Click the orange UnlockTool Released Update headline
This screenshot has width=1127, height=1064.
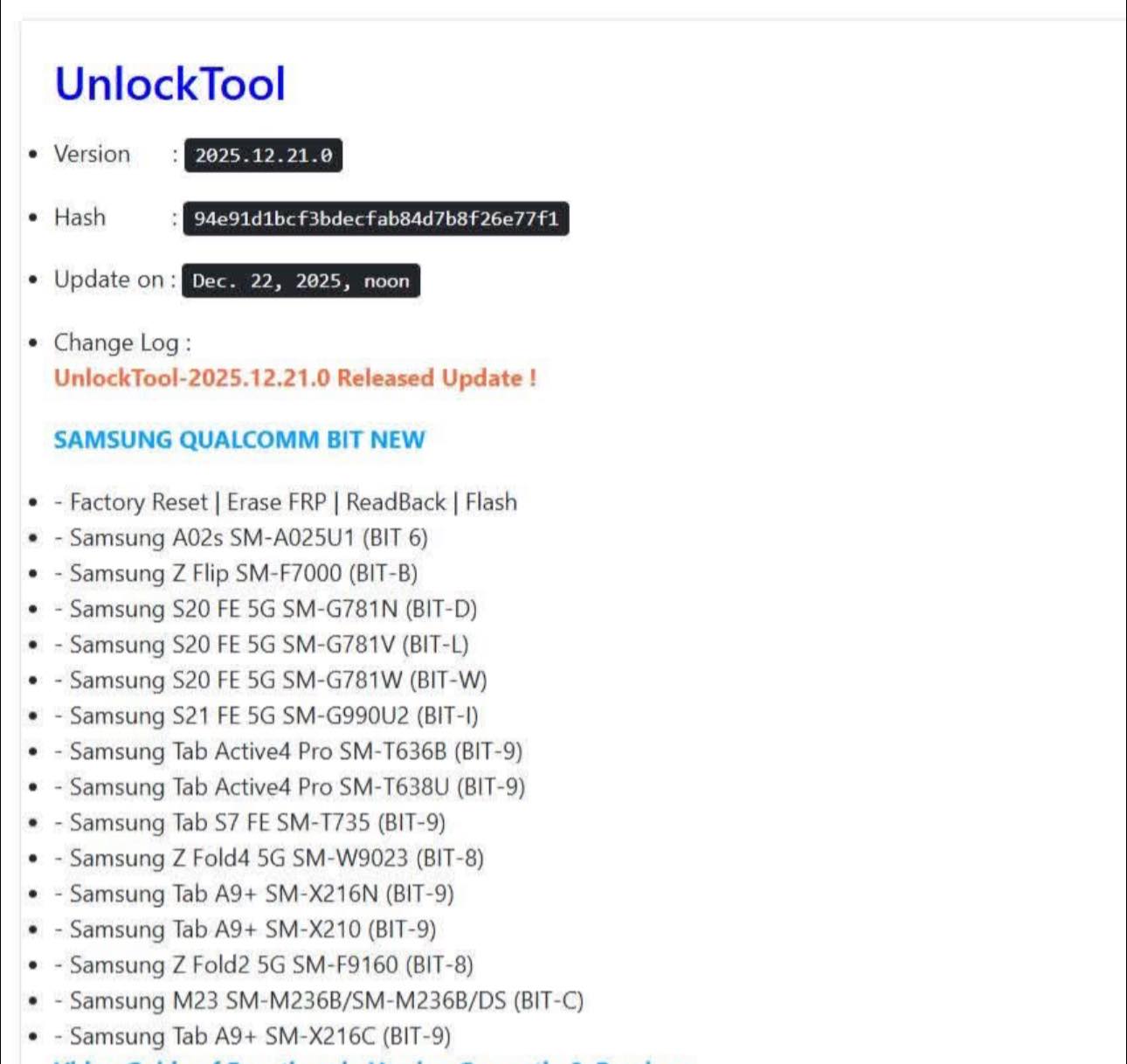click(295, 378)
